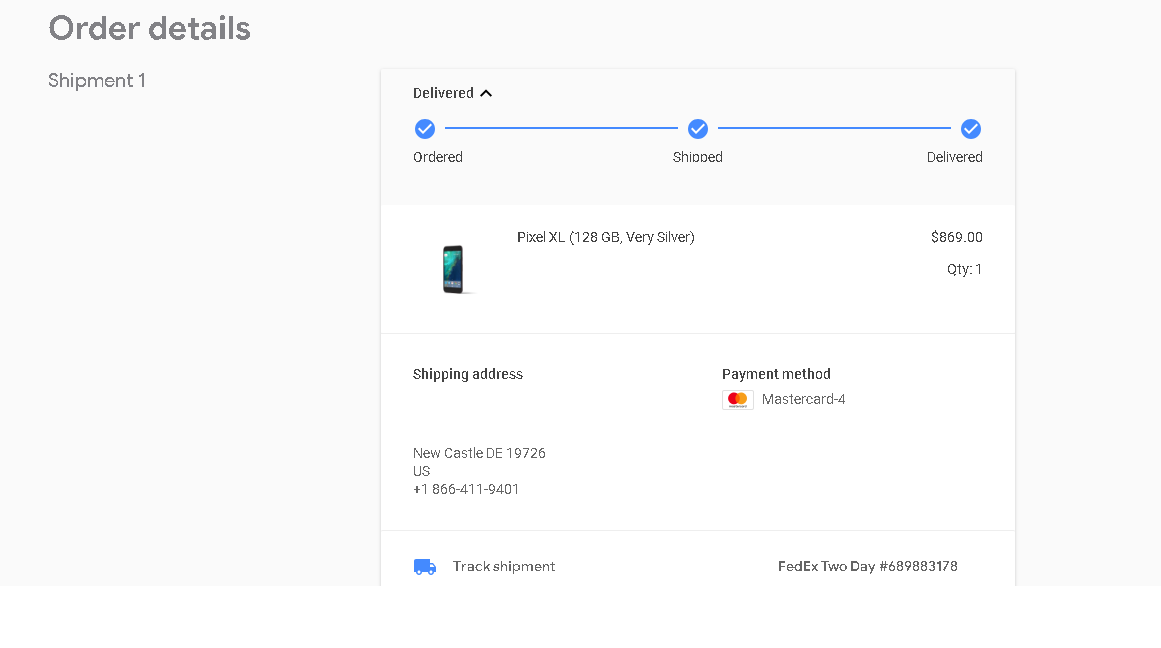Collapse the Delivered shipment status section

pos(486,93)
